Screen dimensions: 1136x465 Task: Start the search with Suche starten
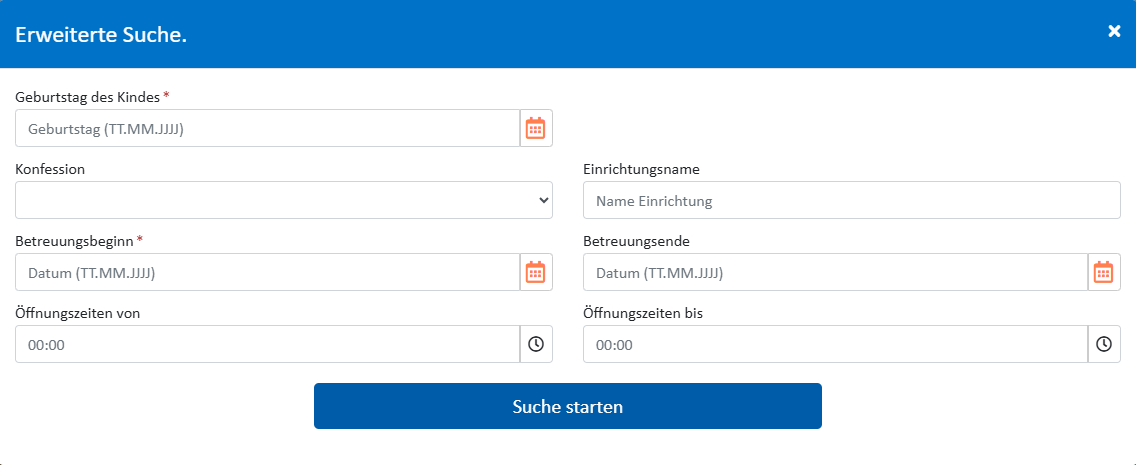pos(567,406)
